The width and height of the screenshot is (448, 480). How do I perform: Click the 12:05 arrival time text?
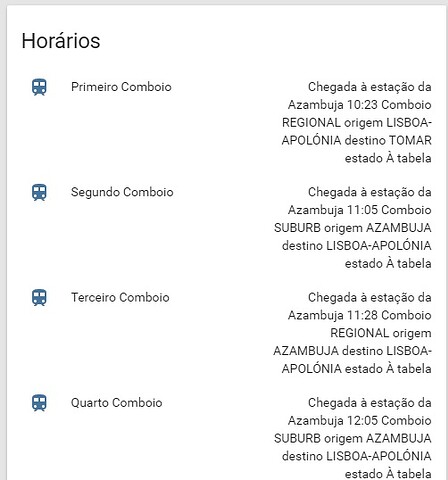point(362,421)
